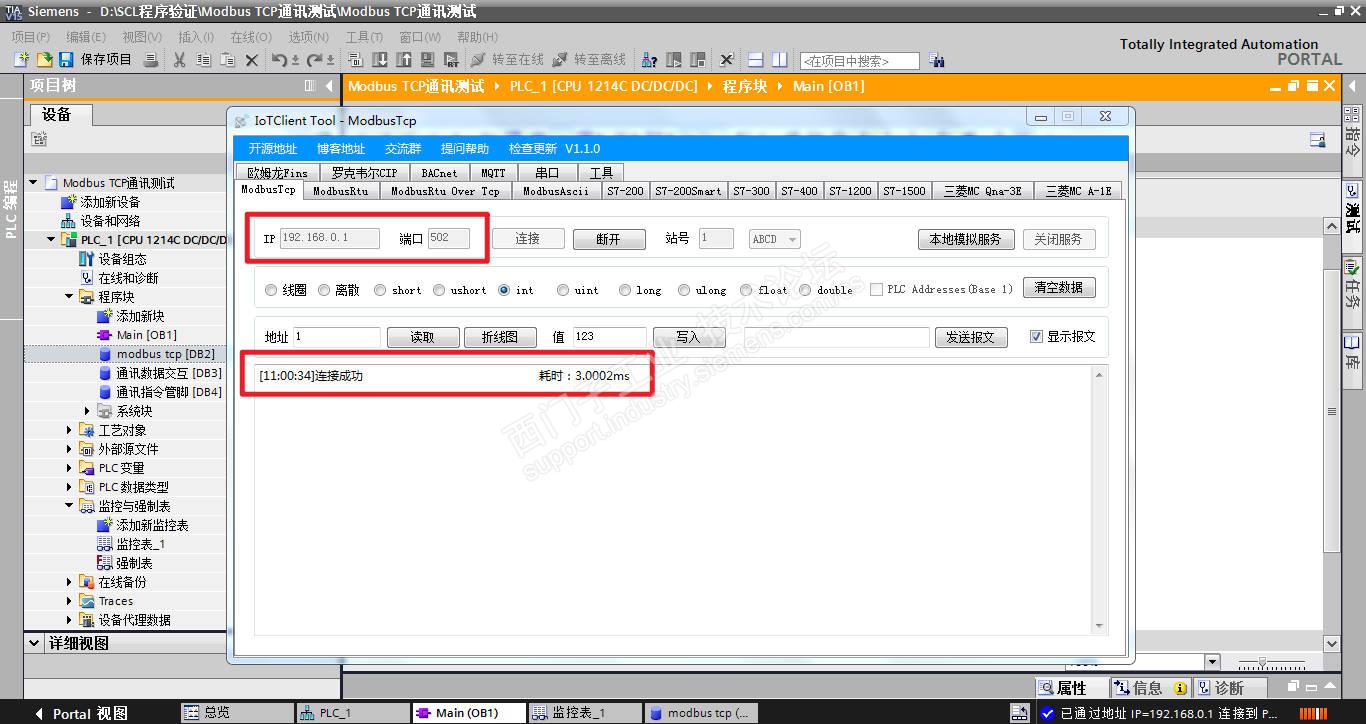Click the redo arrow icon

point(316,60)
